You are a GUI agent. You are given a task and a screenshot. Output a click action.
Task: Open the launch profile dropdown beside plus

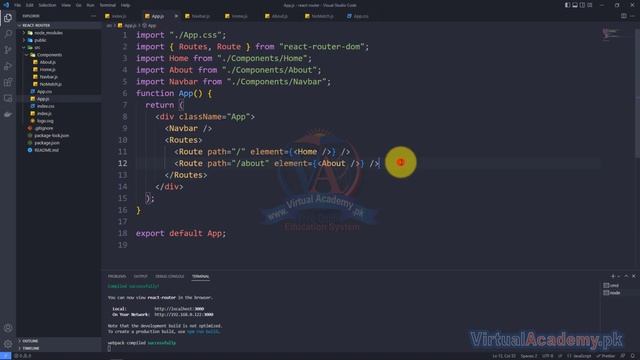pos(618,276)
